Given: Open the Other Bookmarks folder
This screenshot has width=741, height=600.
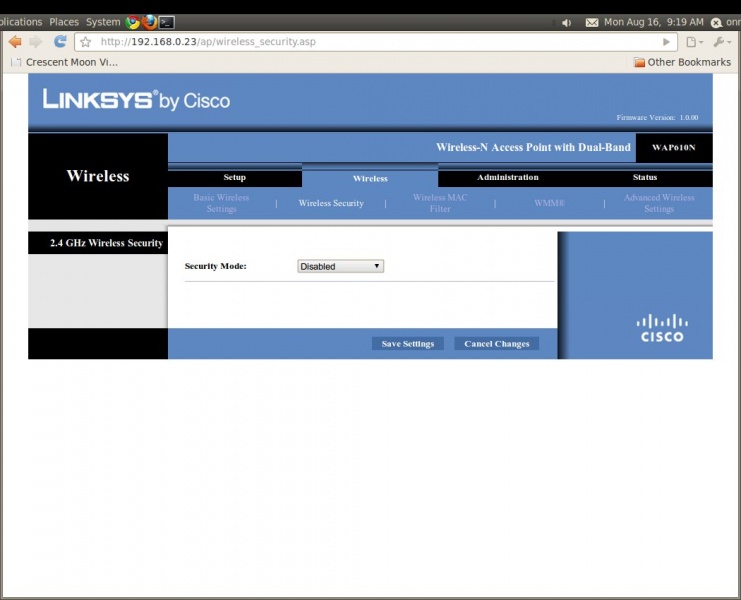Looking at the screenshot, I should pos(682,62).
